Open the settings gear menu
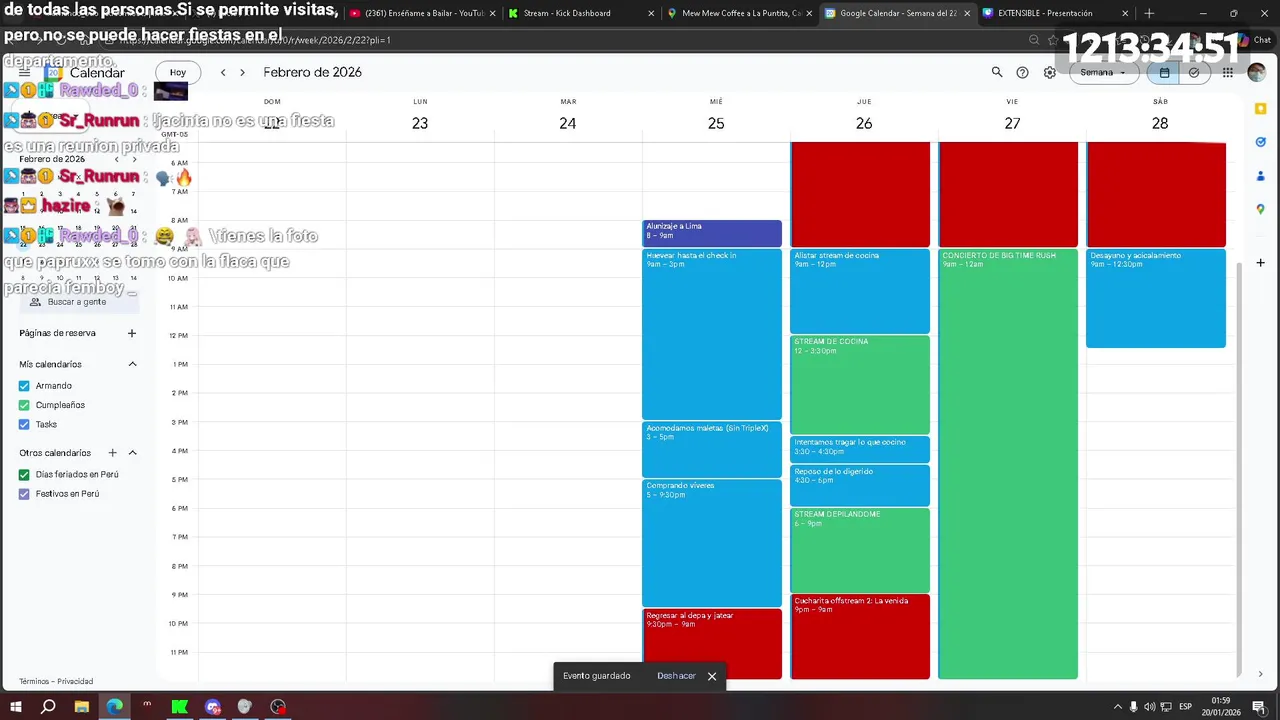Screen dimensions: 1280x720 click(1049, 72)
